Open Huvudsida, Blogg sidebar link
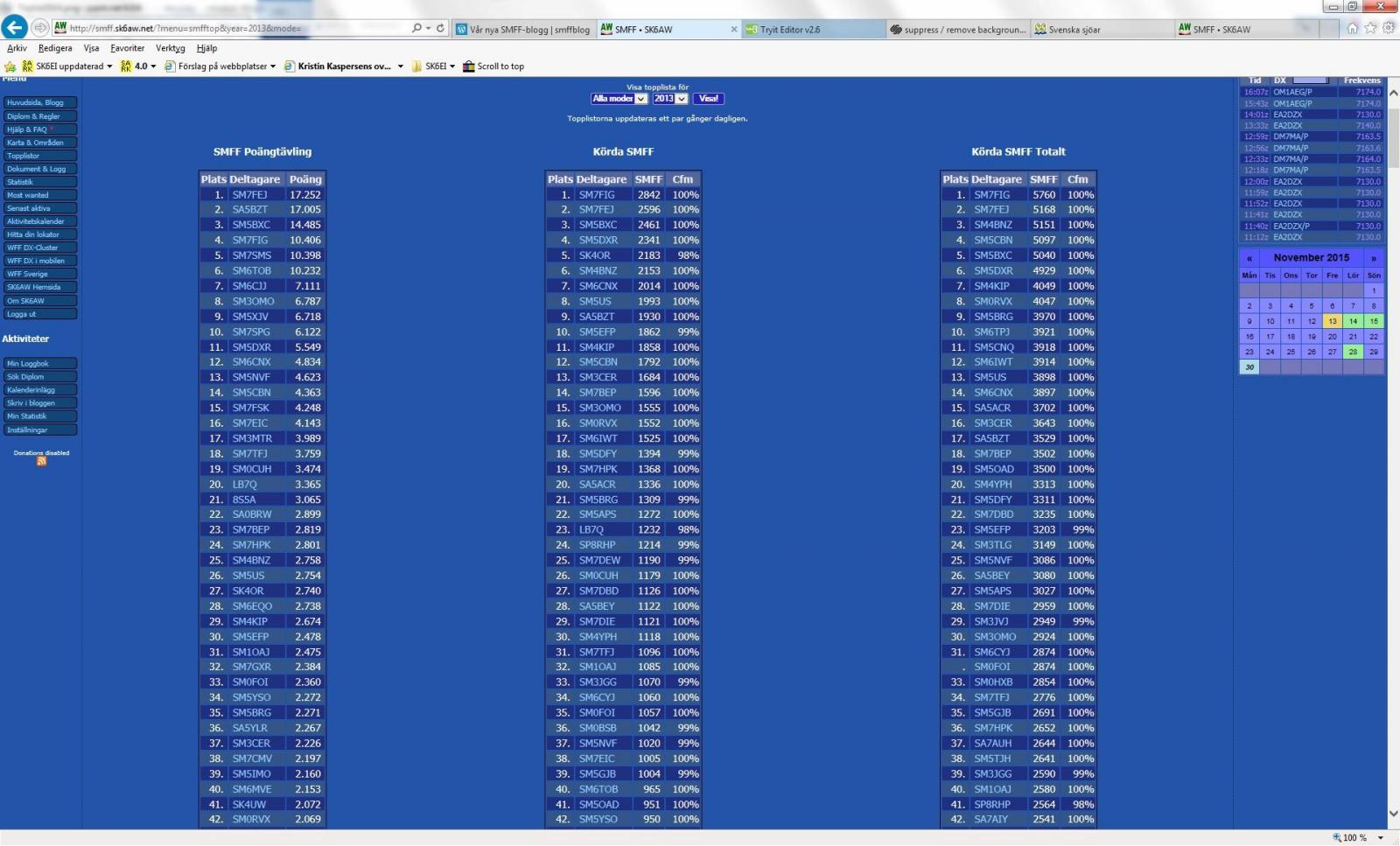This screenshot has width=1400, height=846. 40,102
